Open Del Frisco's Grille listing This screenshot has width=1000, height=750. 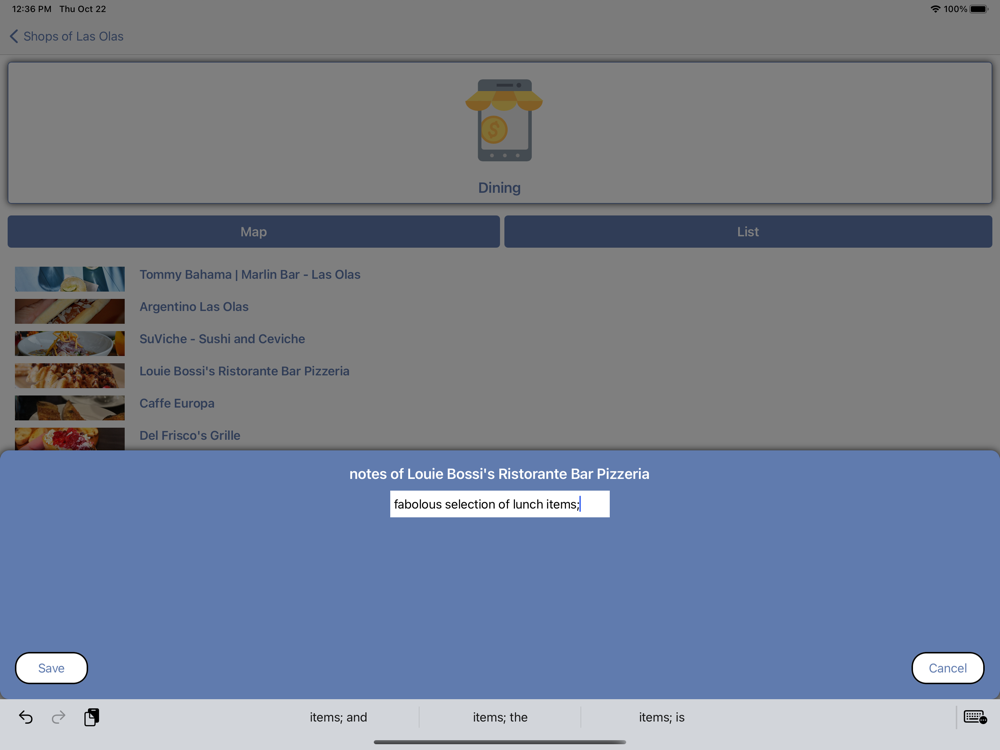coord(190,436)
